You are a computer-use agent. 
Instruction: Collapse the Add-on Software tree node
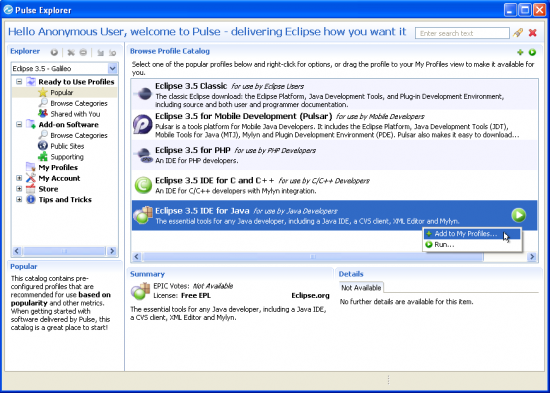tap(19, 125)
